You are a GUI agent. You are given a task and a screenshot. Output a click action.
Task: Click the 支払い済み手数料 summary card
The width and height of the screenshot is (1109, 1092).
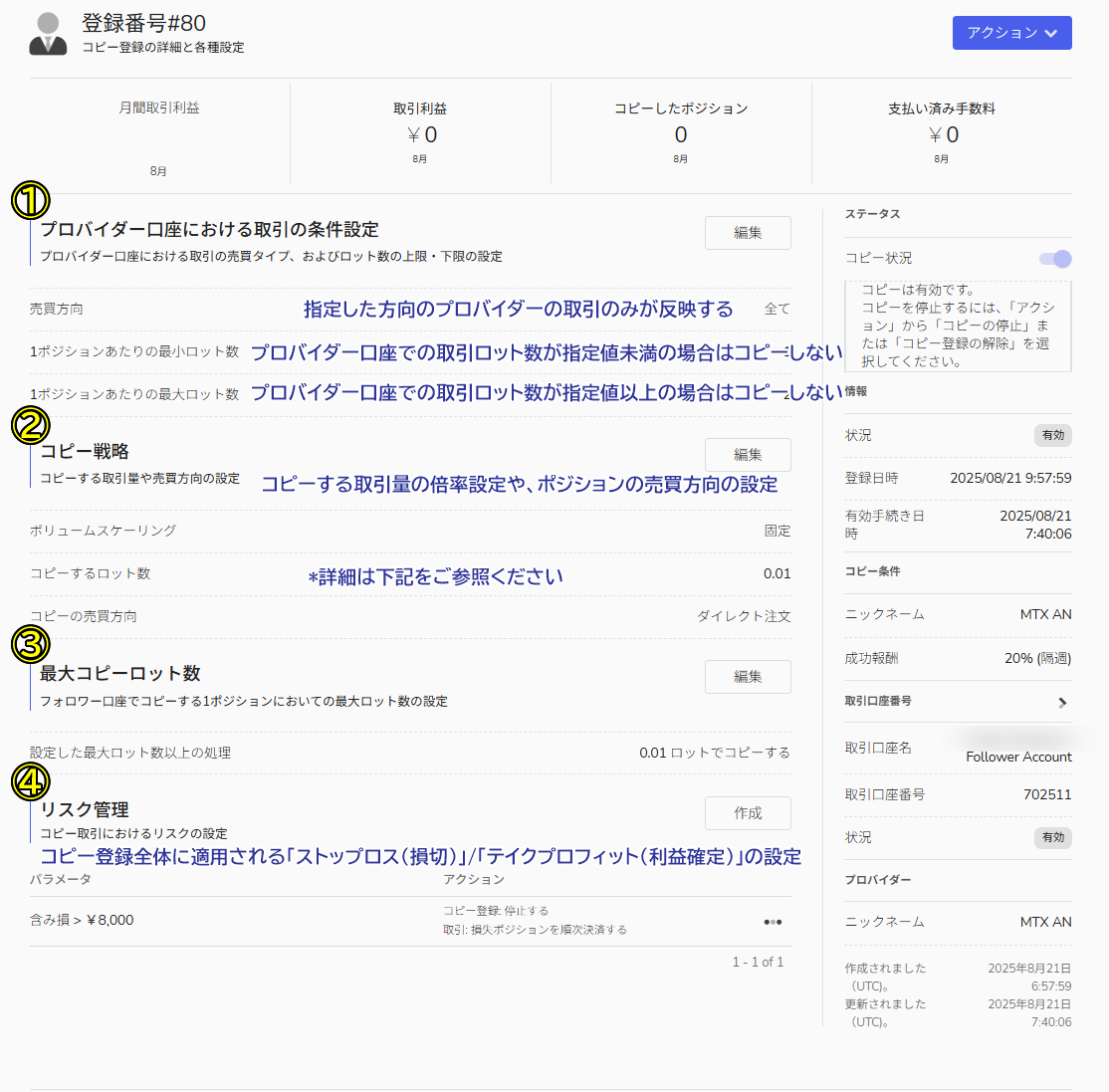(x=942, y=133)
